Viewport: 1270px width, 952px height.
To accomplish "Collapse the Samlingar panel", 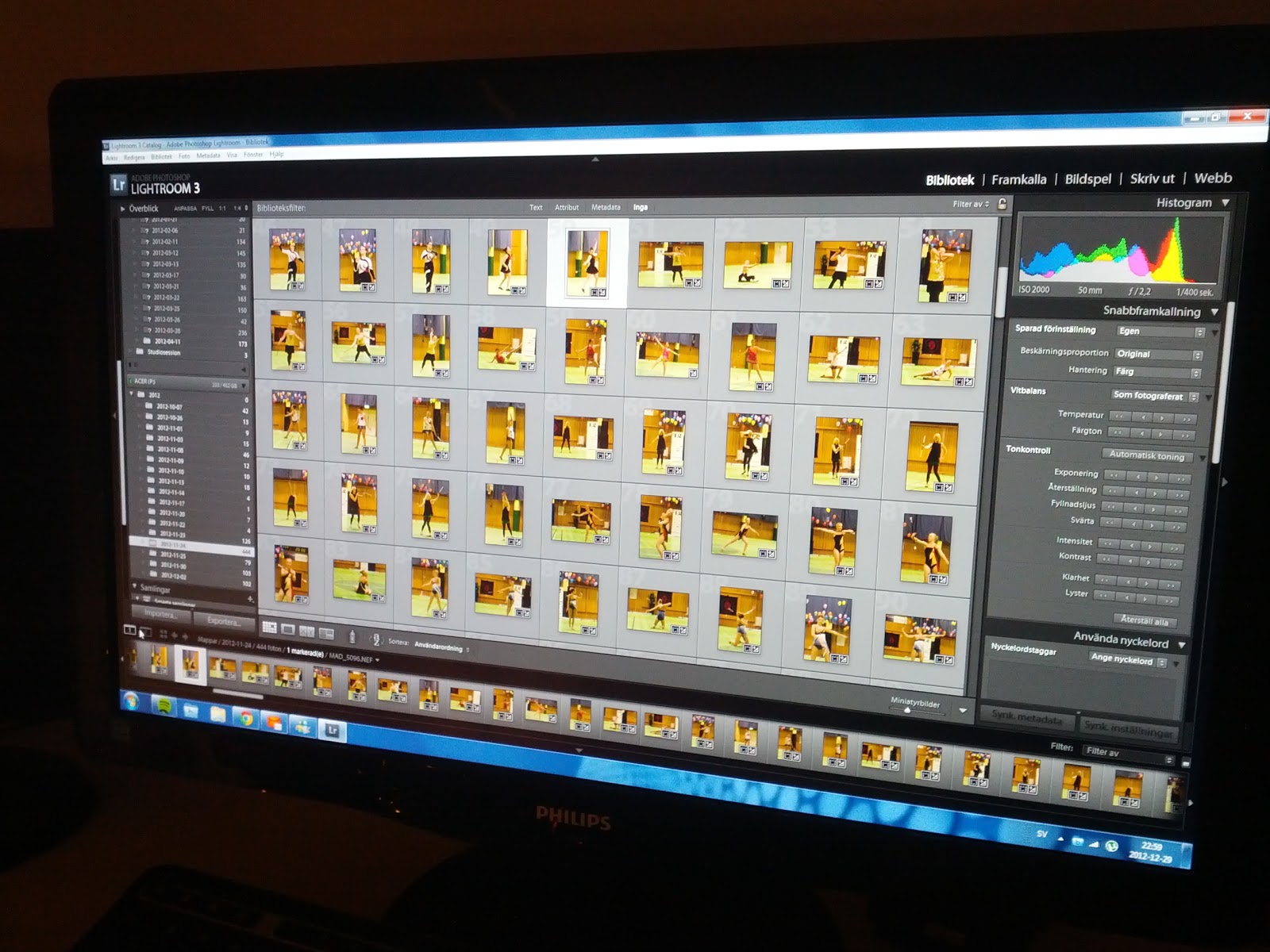I will pos(134,586).
